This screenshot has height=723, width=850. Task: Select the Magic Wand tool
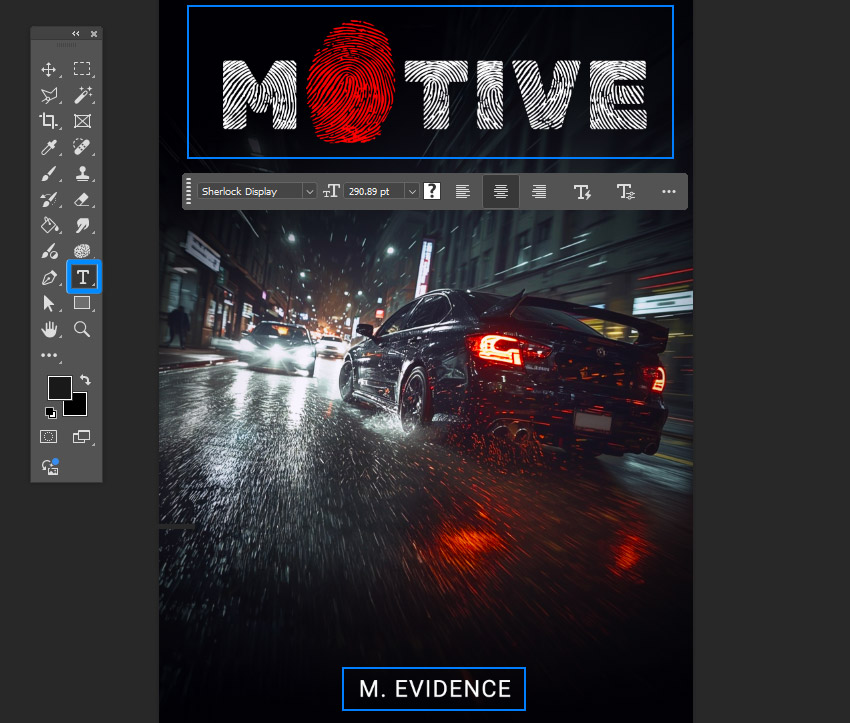pyautogui.click(x=82, y=95)
